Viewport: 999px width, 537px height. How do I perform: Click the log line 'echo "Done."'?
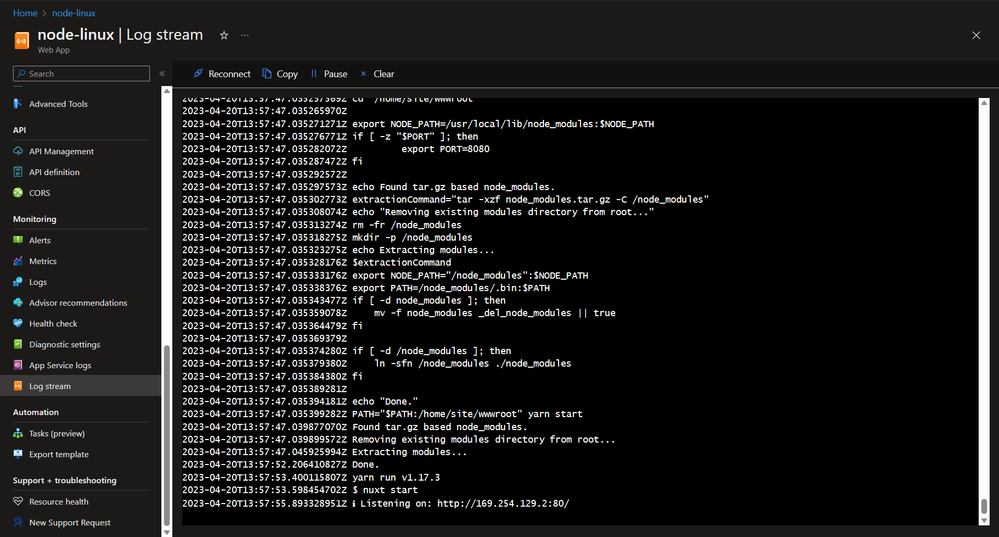pos(300,401)
